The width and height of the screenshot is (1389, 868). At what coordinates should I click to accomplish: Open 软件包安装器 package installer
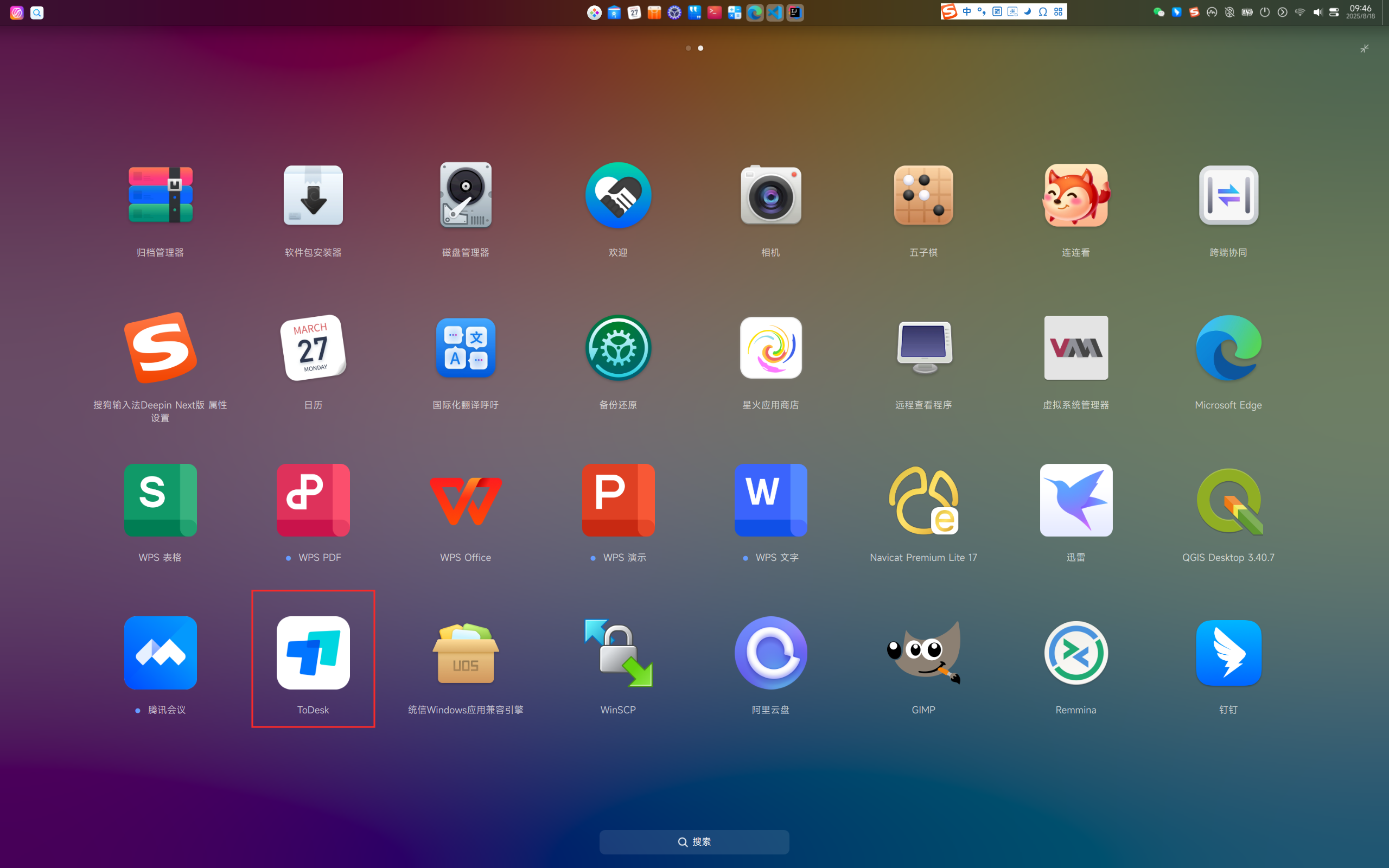pyautogui.click(x=313, y=195)
